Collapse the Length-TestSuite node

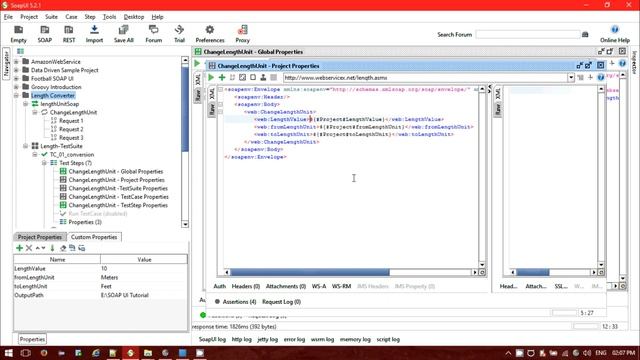tap(25, 146)
